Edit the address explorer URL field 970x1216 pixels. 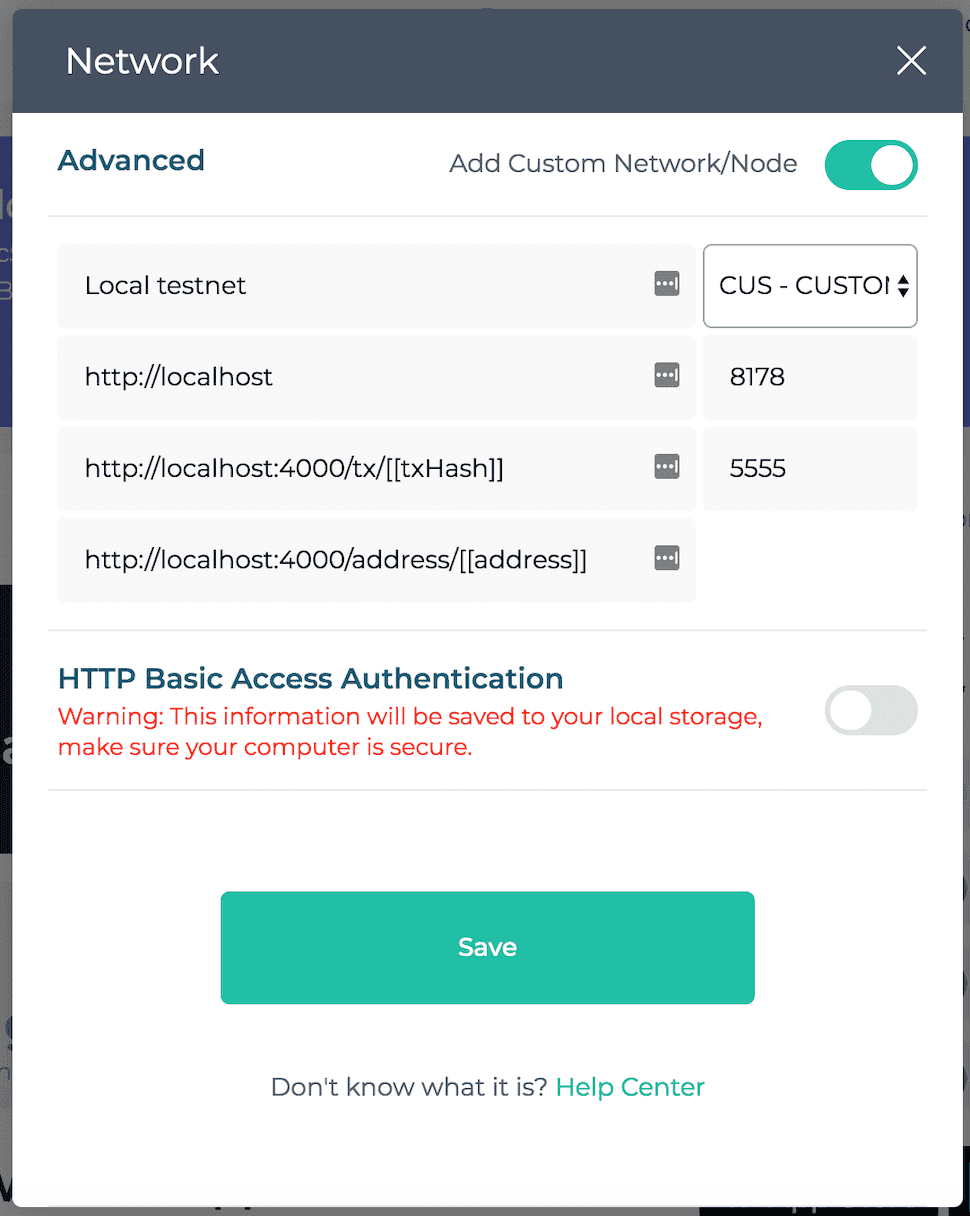coord(350,560)
